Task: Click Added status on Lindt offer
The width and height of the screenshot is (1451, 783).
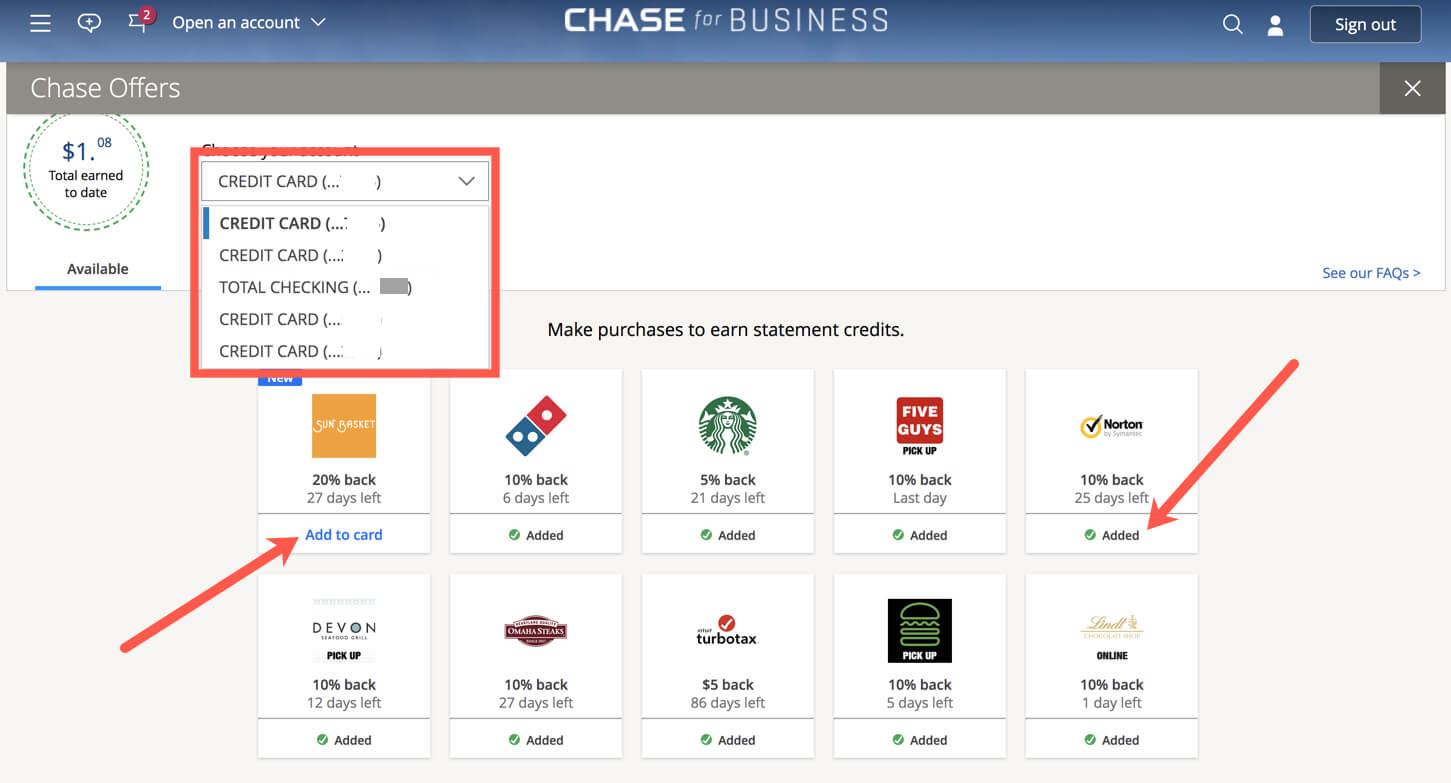Action: [1112, 740]
